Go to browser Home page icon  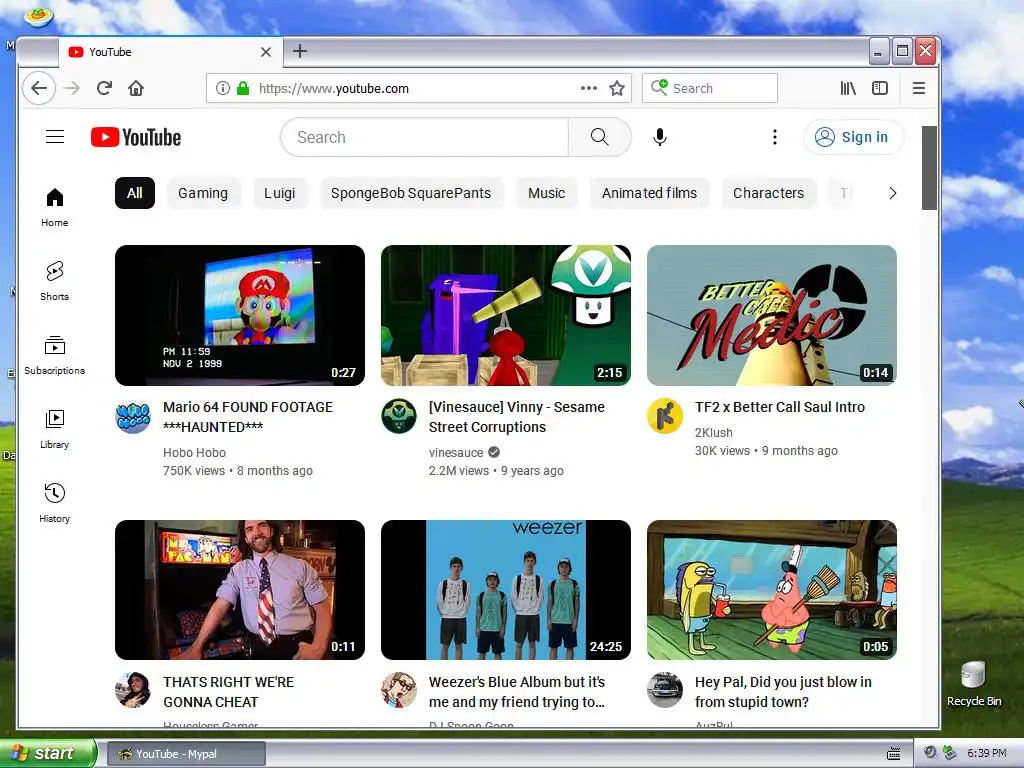tap(136, 88)
